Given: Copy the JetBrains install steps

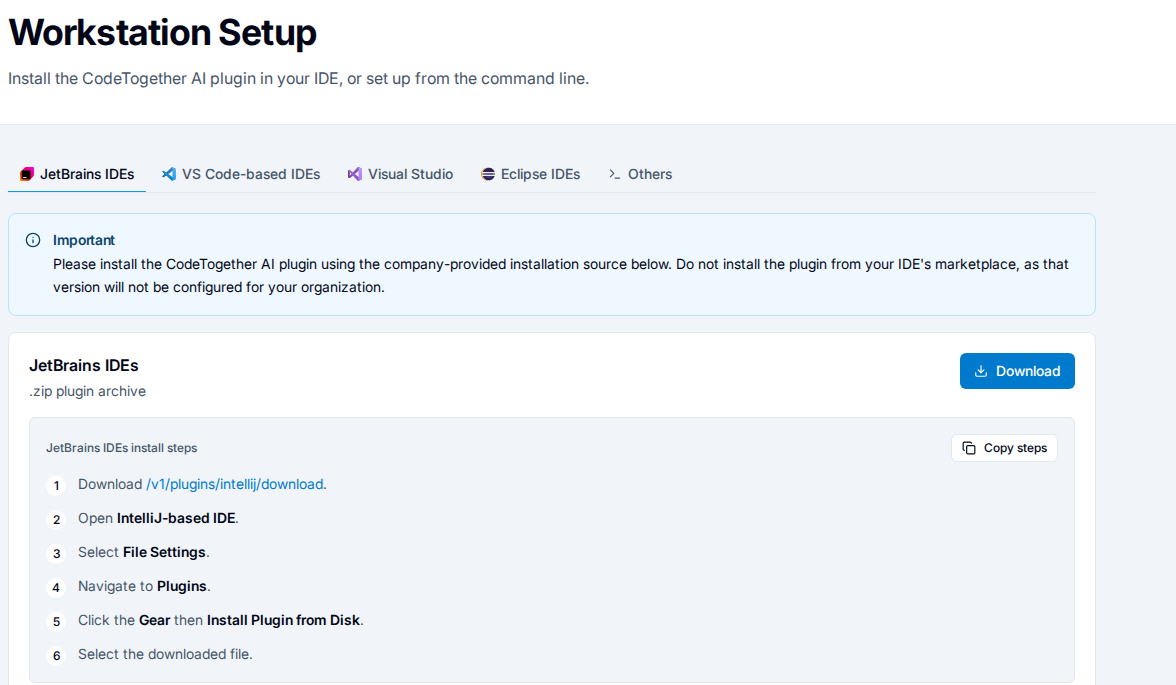Looking at the screenshot, I should point(1004,448).
